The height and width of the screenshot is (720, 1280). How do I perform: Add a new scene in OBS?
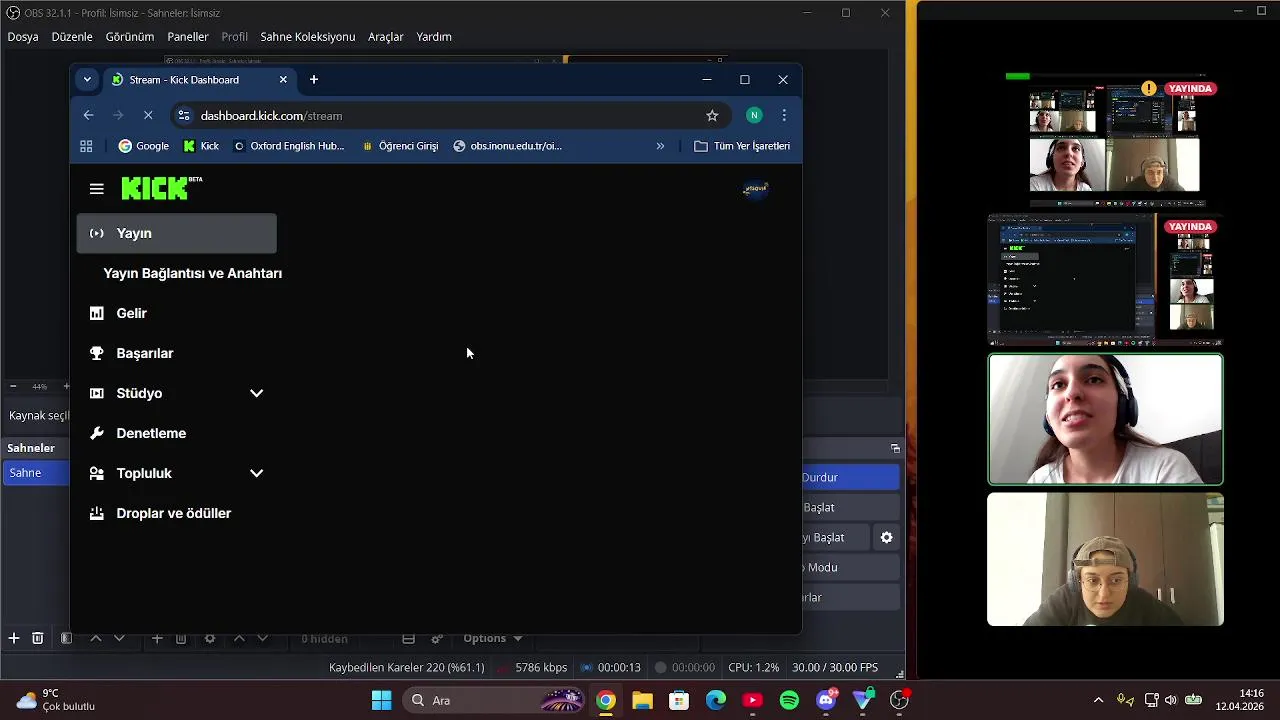tap(14, 638)
